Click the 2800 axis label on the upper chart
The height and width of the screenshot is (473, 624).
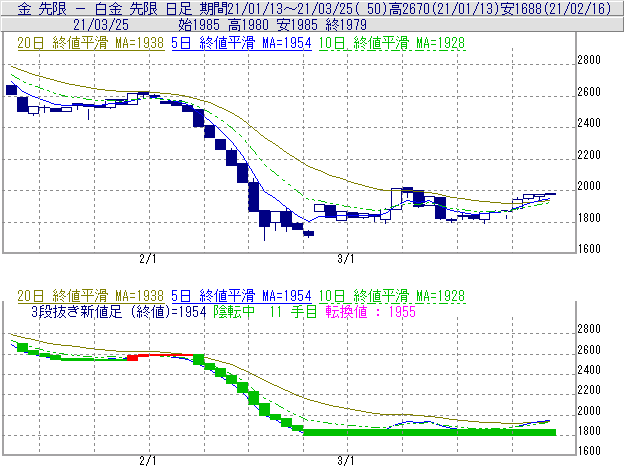tap(589, 60)
